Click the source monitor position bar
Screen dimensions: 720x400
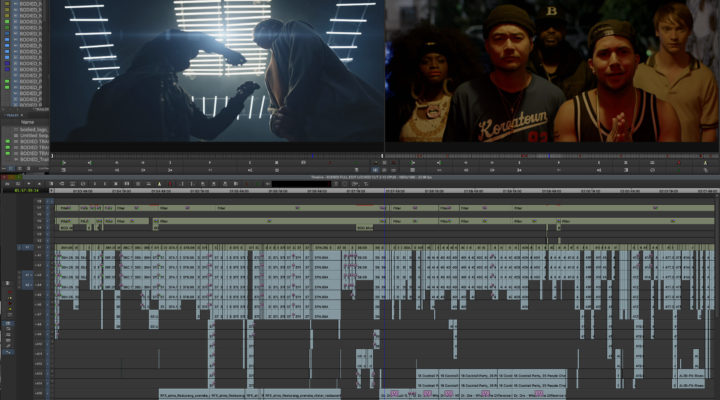pos(217,156)
